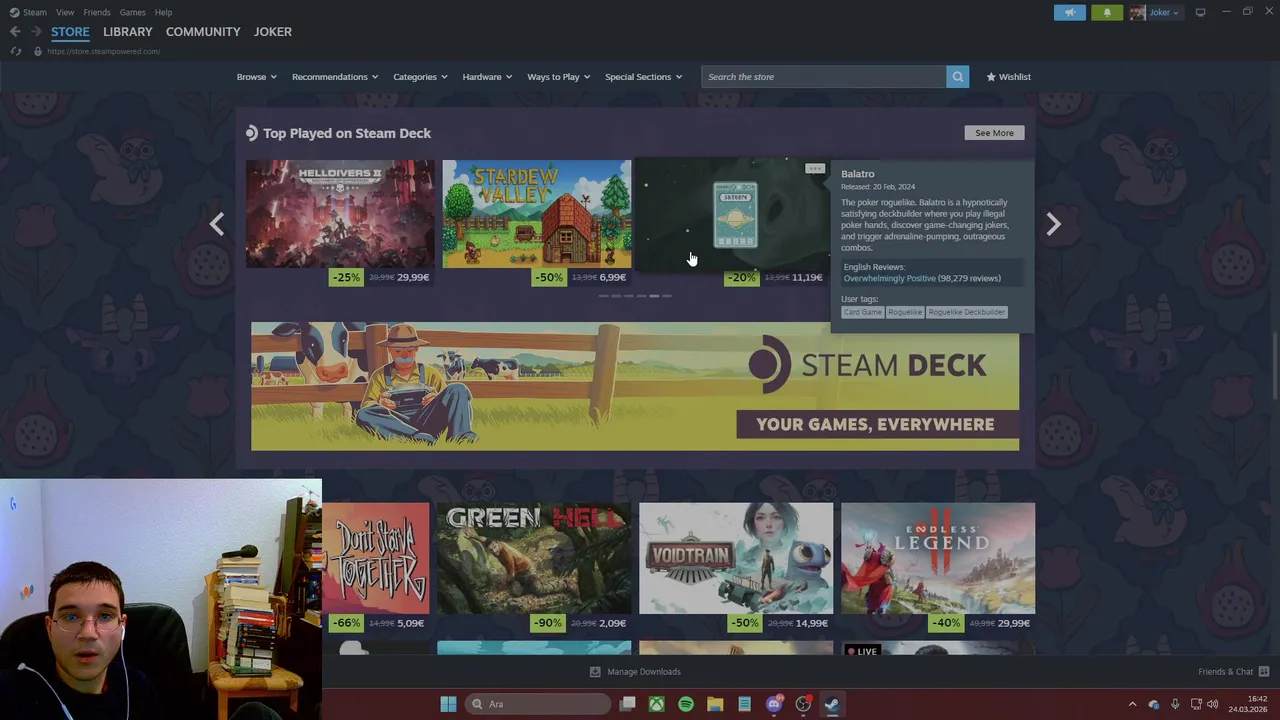Open the purple chat app taskbar icon
The width and height of the screenshot is (1280, 720).
click(x=773, y=704)
